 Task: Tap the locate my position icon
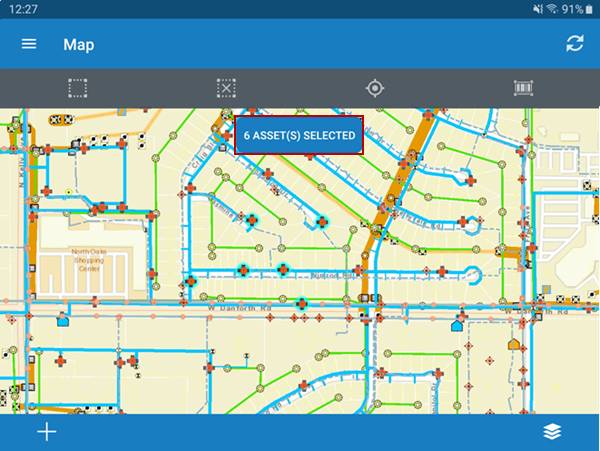click(375, 88)
